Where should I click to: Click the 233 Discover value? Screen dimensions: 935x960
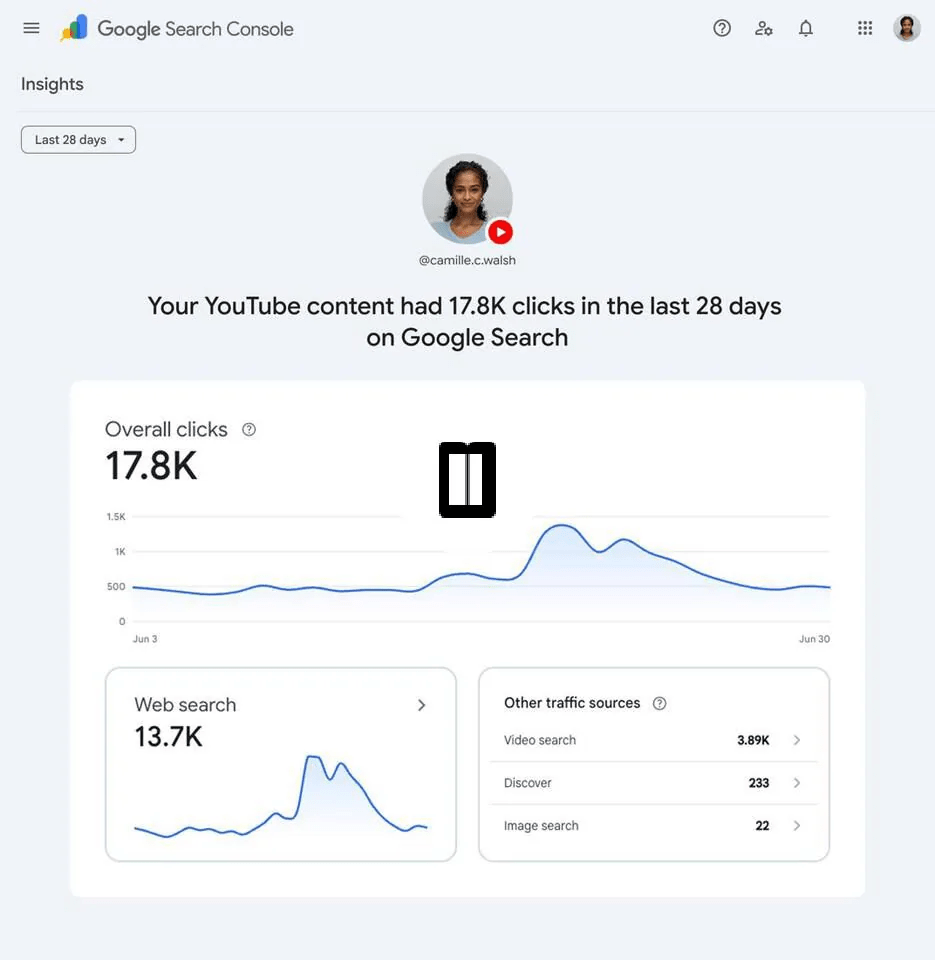coord(759,783)
